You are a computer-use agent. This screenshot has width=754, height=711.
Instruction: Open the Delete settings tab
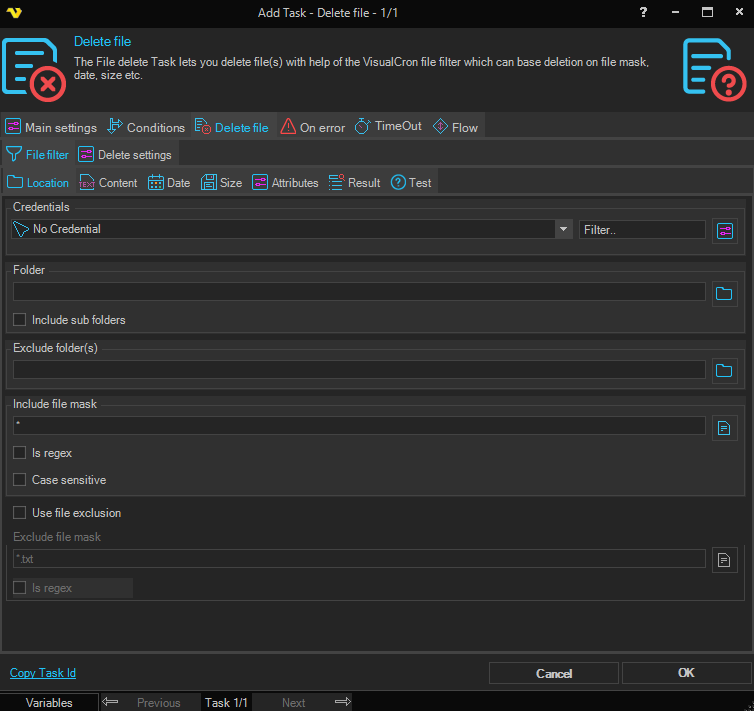[125, 155]
